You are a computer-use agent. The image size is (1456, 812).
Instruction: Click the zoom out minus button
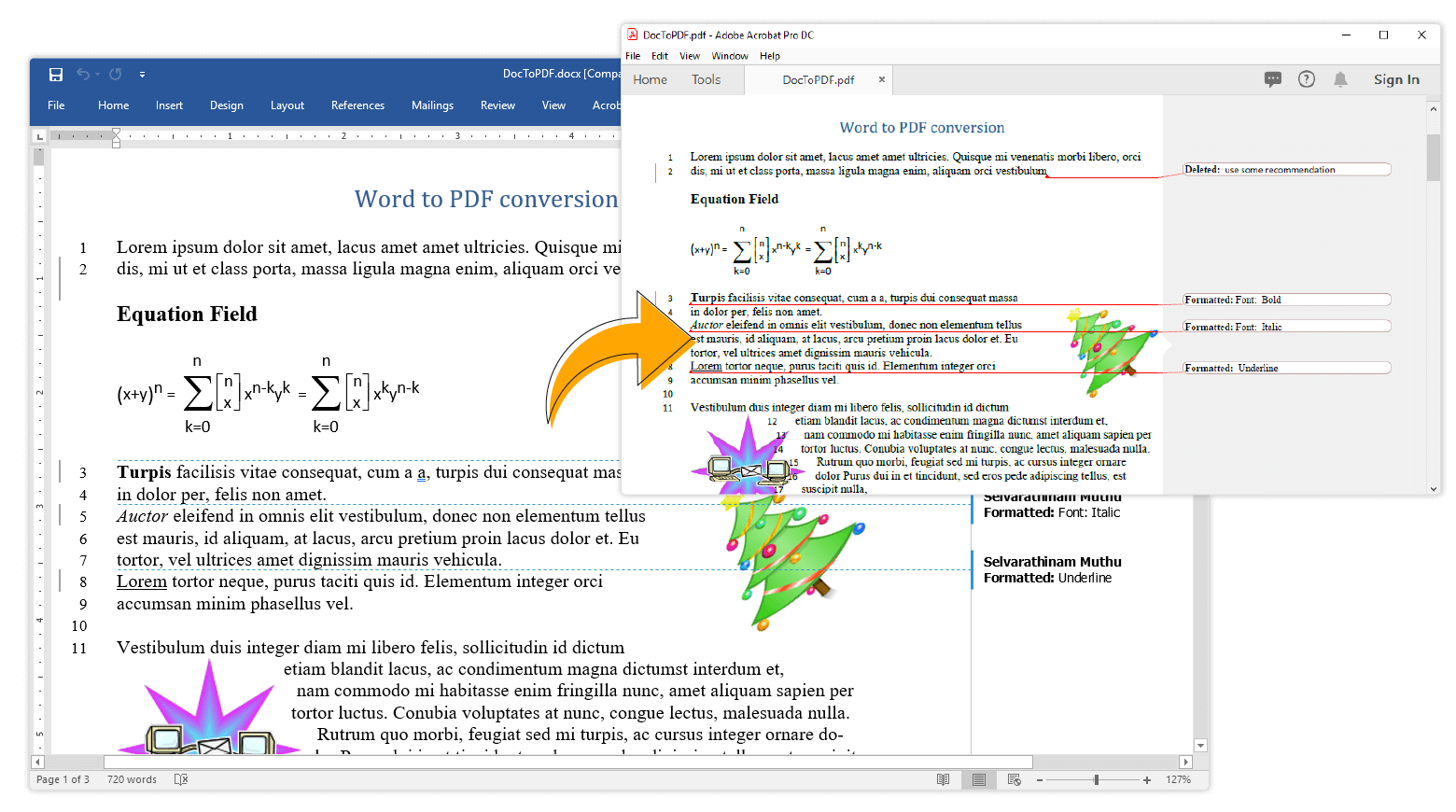pos(1039,779)
